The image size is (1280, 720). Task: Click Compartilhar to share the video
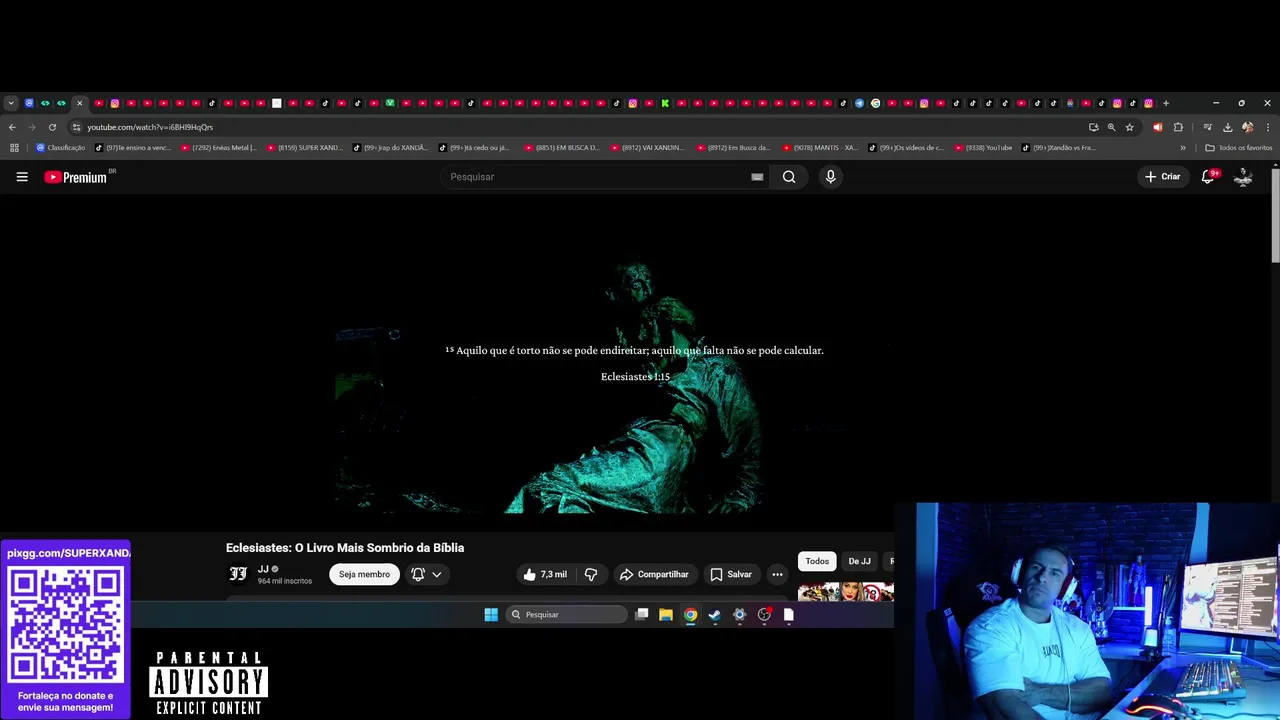[654, 574]
